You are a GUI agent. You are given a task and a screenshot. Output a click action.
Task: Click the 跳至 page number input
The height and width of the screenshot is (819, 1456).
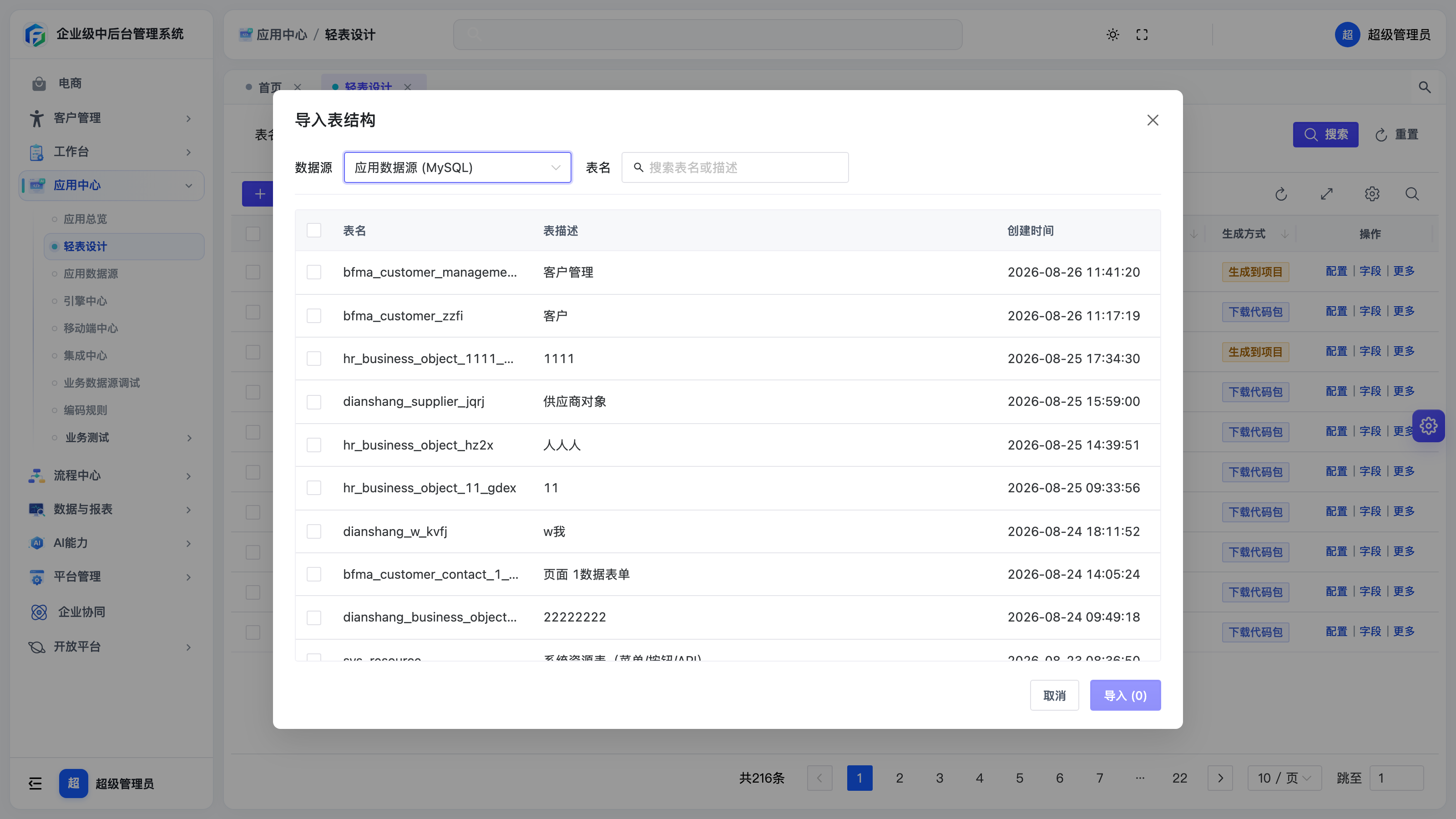coord(1397,779)
